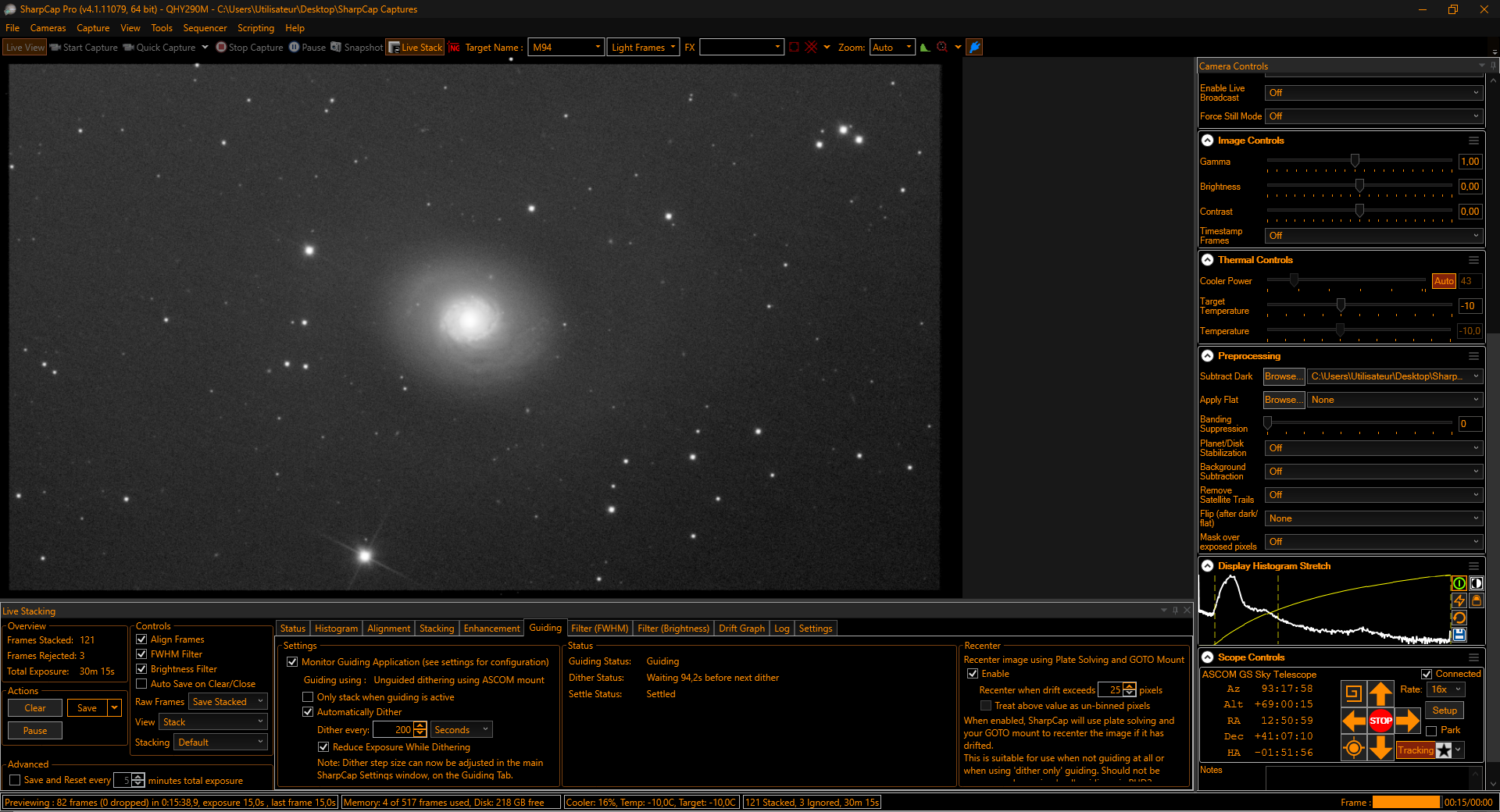Reset the display histogram stretch
This screenshot has height=812, width=1500.
[x=1459, y=618]
